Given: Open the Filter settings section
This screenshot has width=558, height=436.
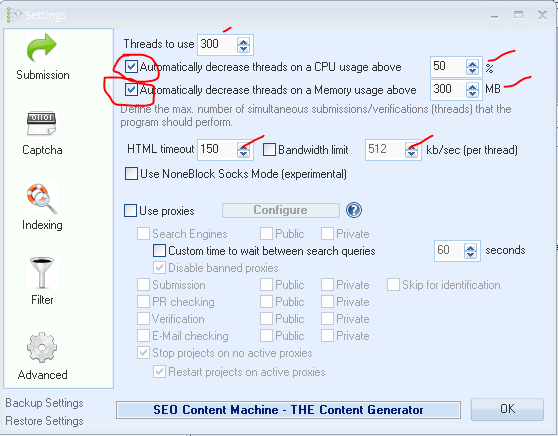Looking at the screenshot, I should 42,281.
